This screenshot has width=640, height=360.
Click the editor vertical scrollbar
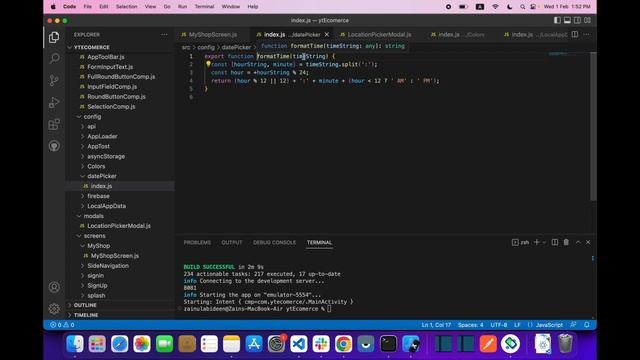pos(593,127)
